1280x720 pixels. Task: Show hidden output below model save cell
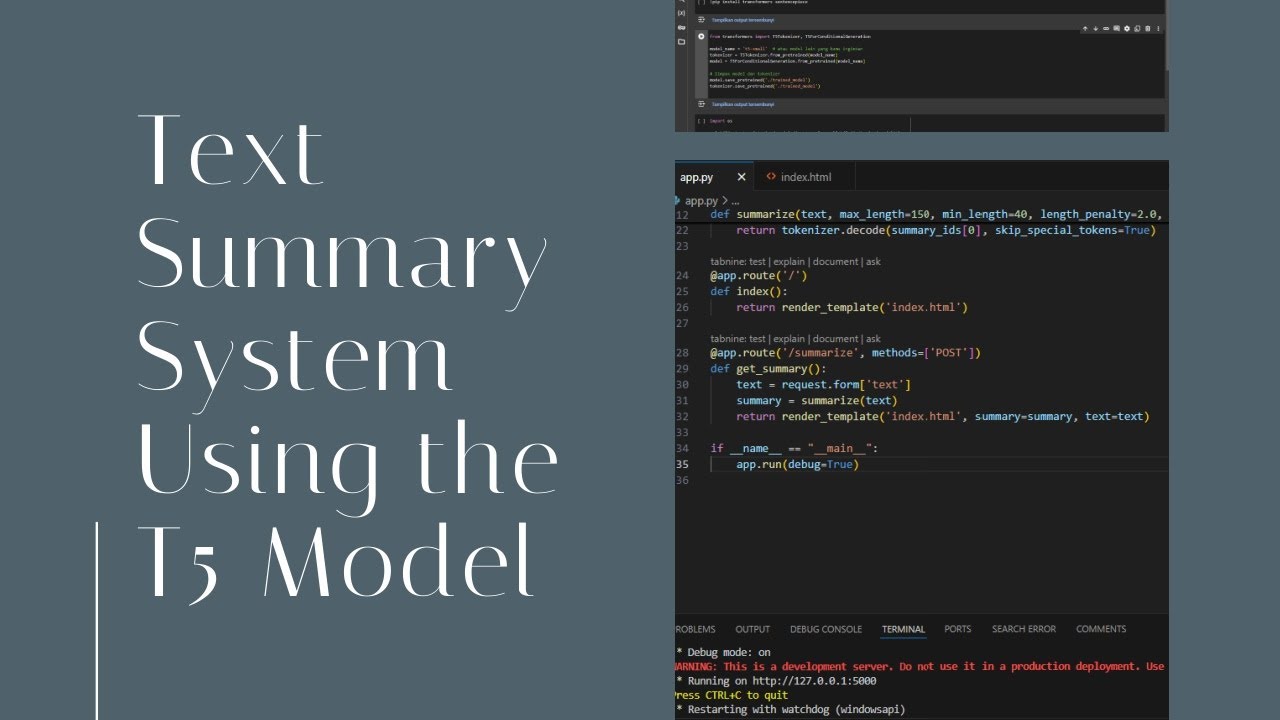tap(743, 104)
